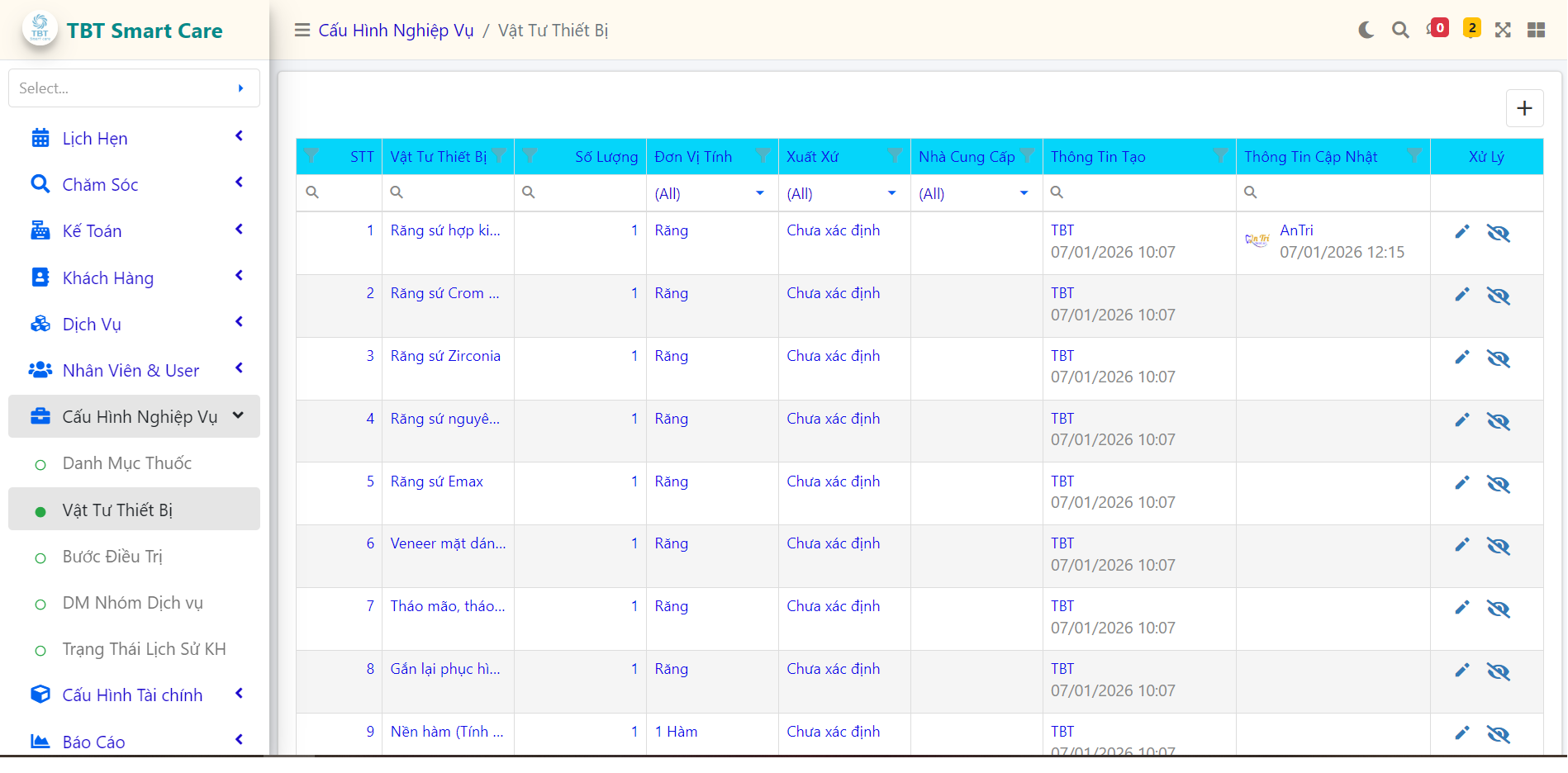Open notifications bell with badge 2
Image resolution: width=1568 pixels, height=773 pixels.
[x=1471, y=29]
